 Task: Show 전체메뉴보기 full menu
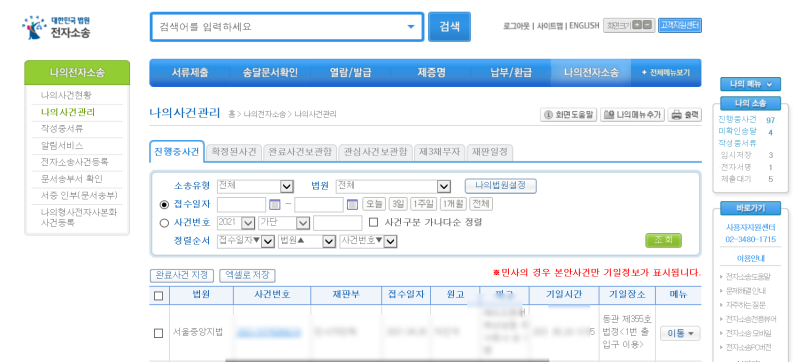pos(666,73)
